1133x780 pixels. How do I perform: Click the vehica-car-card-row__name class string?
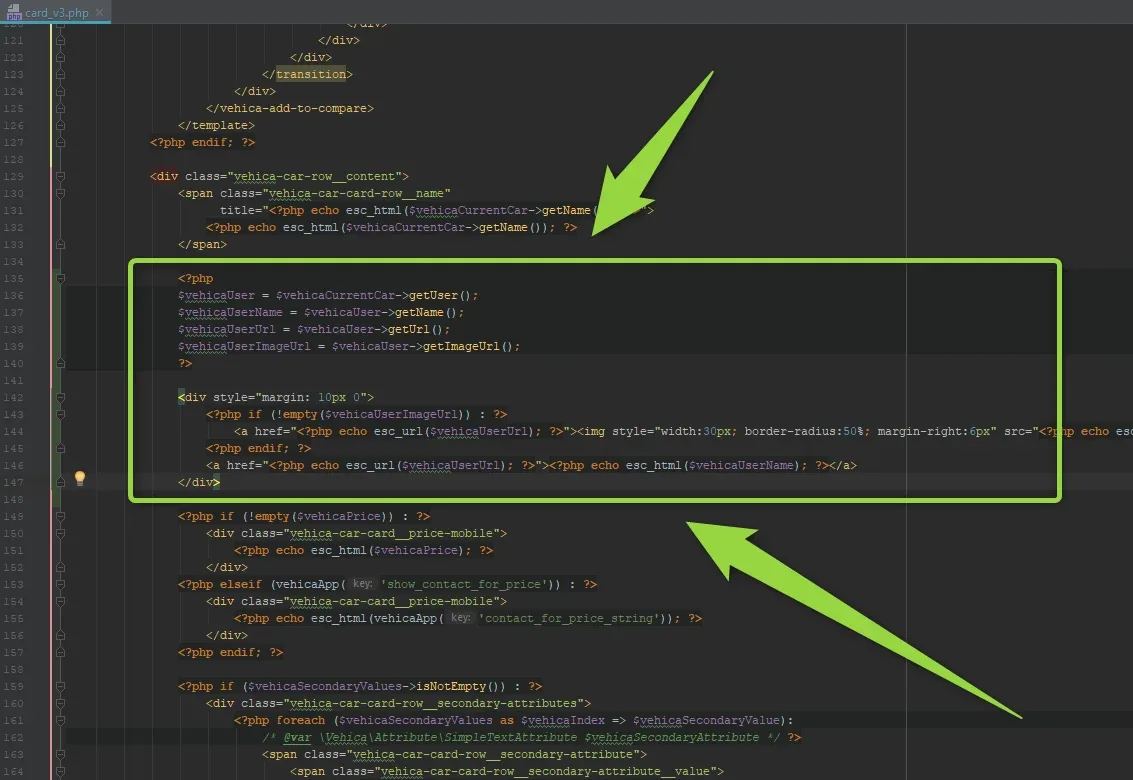click(356, 193)
